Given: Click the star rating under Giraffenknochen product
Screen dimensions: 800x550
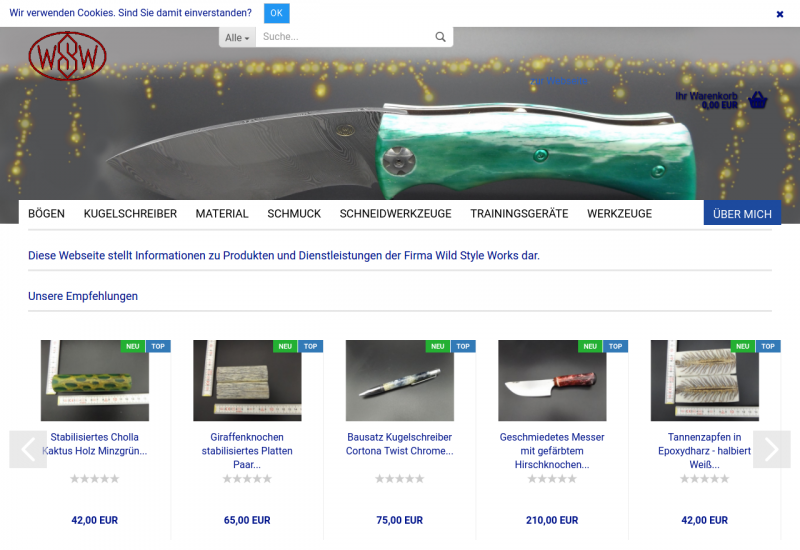Looking at the screenshot, I should [x=247, y=479].
